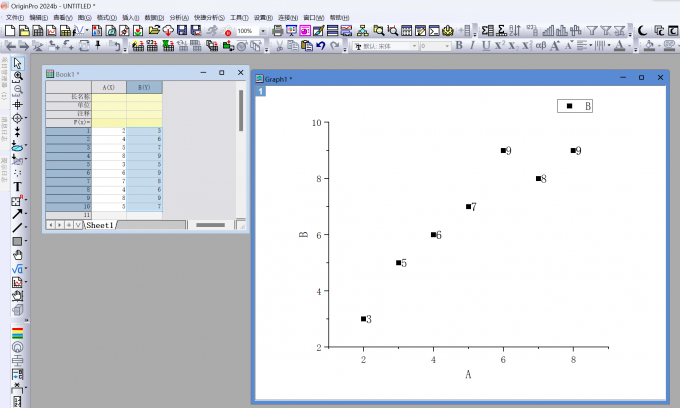Select row 11 header in Book1
This screenshot has height=408, width=680.
pos(69,215)
